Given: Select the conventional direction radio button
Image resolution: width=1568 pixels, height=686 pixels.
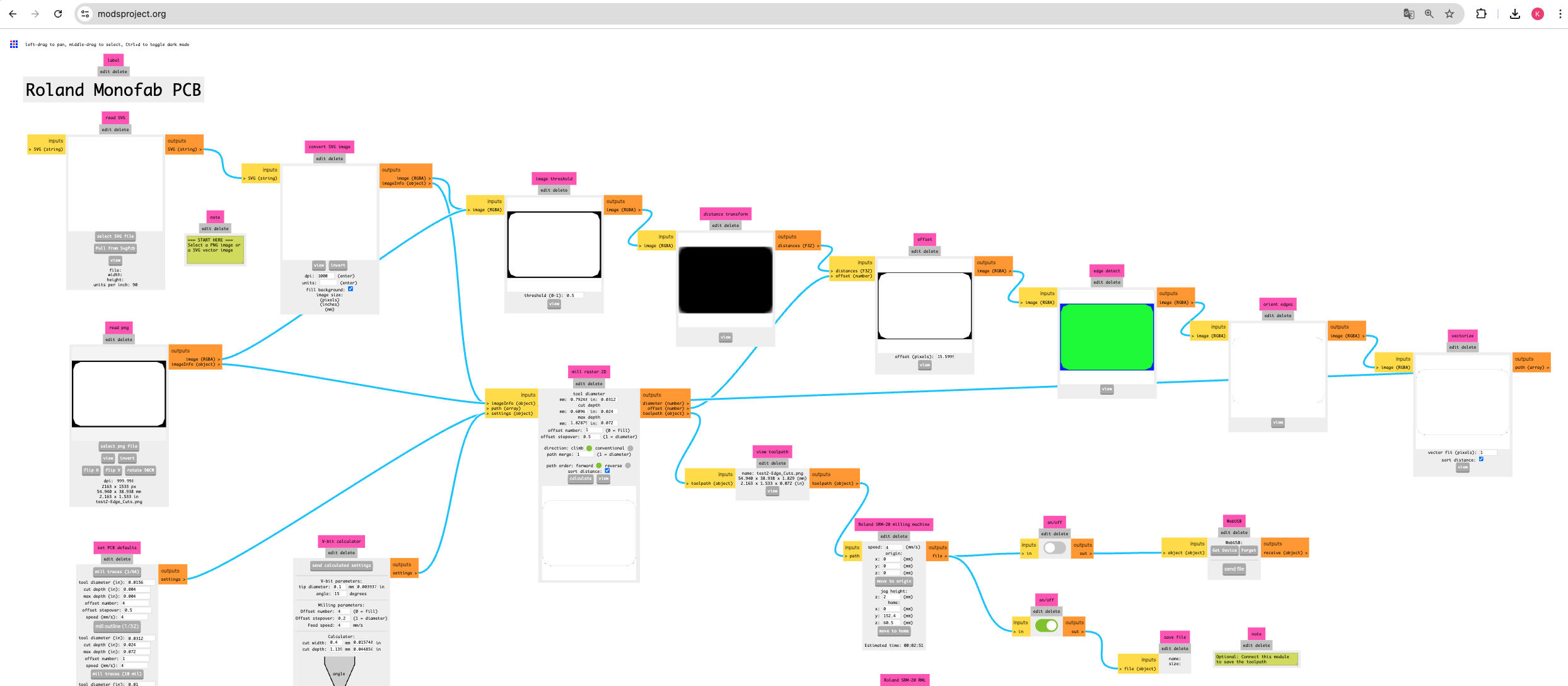Looking at the screenshot, I should click(630, 448).
